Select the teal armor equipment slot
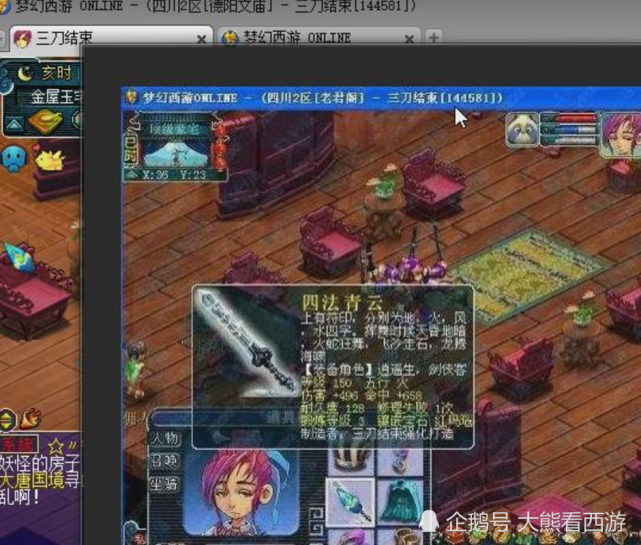The image size is (641, 545). [400, 503]
